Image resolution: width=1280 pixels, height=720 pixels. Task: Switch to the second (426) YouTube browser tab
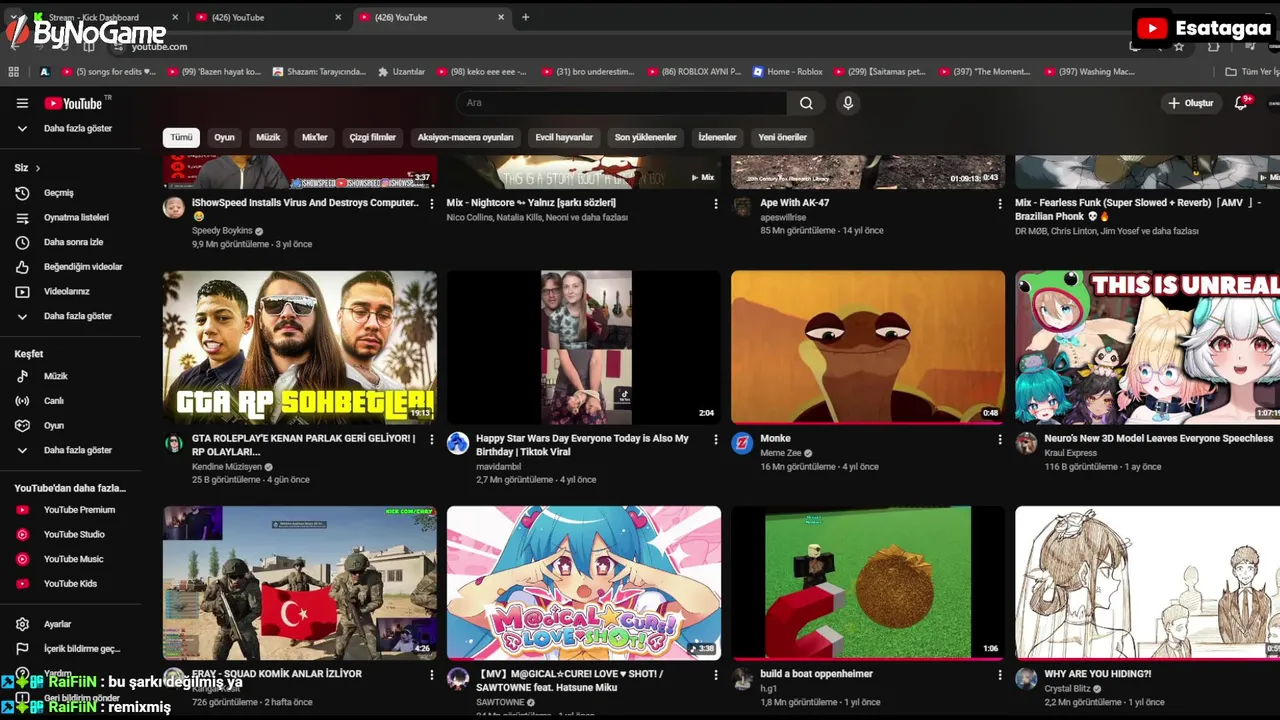point(268,17)
